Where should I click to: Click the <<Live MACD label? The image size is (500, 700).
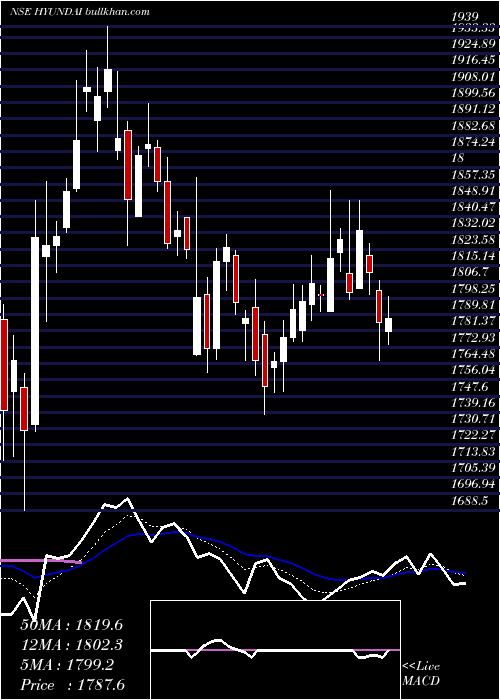[421, 673]
